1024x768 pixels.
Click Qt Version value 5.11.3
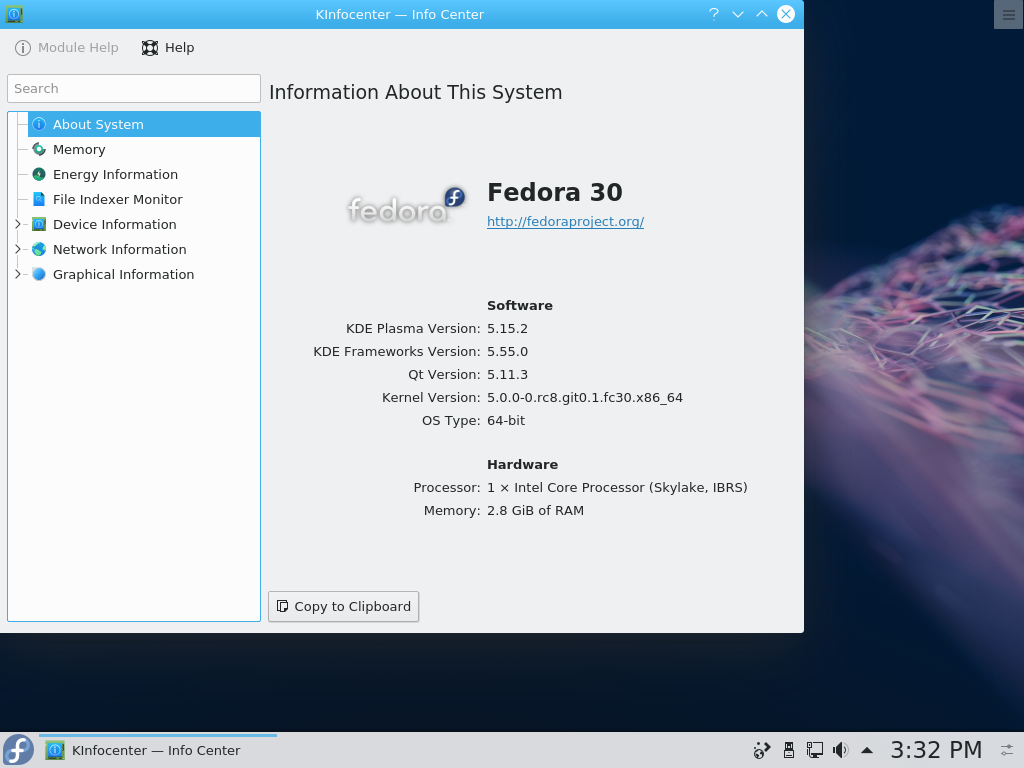tap(507, 374)
